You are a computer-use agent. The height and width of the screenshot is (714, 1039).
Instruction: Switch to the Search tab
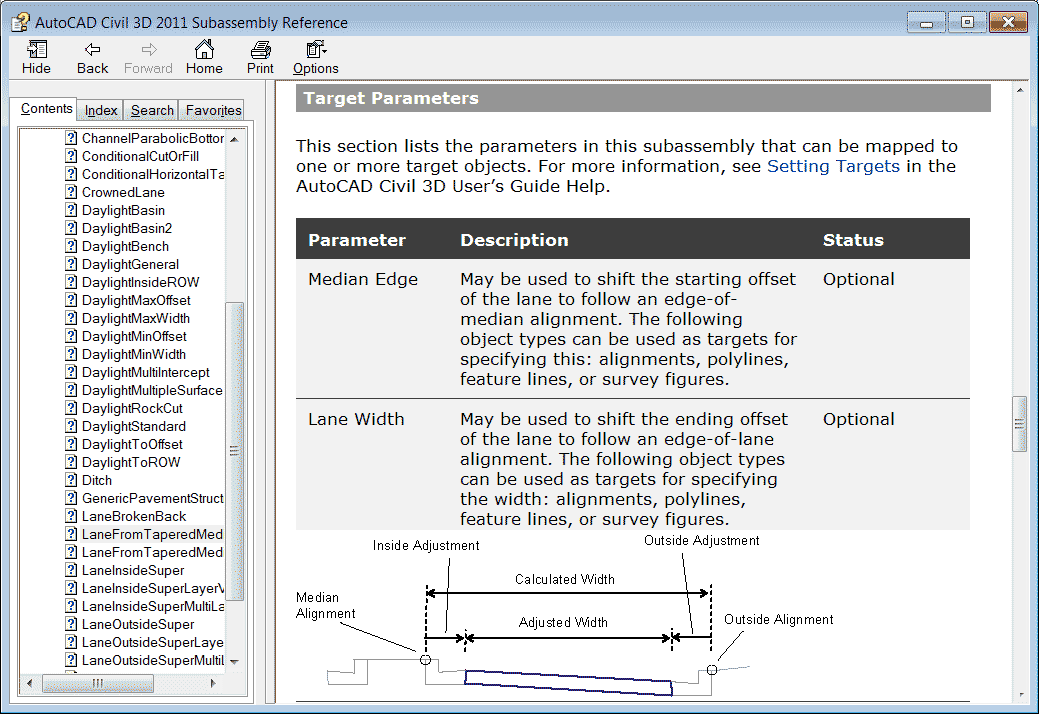151,110
